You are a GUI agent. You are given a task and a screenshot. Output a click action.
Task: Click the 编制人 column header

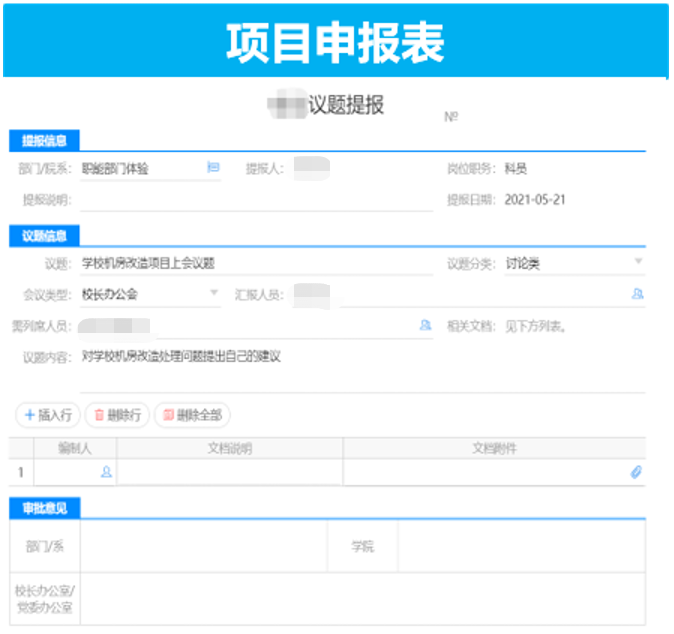point(75,448)
